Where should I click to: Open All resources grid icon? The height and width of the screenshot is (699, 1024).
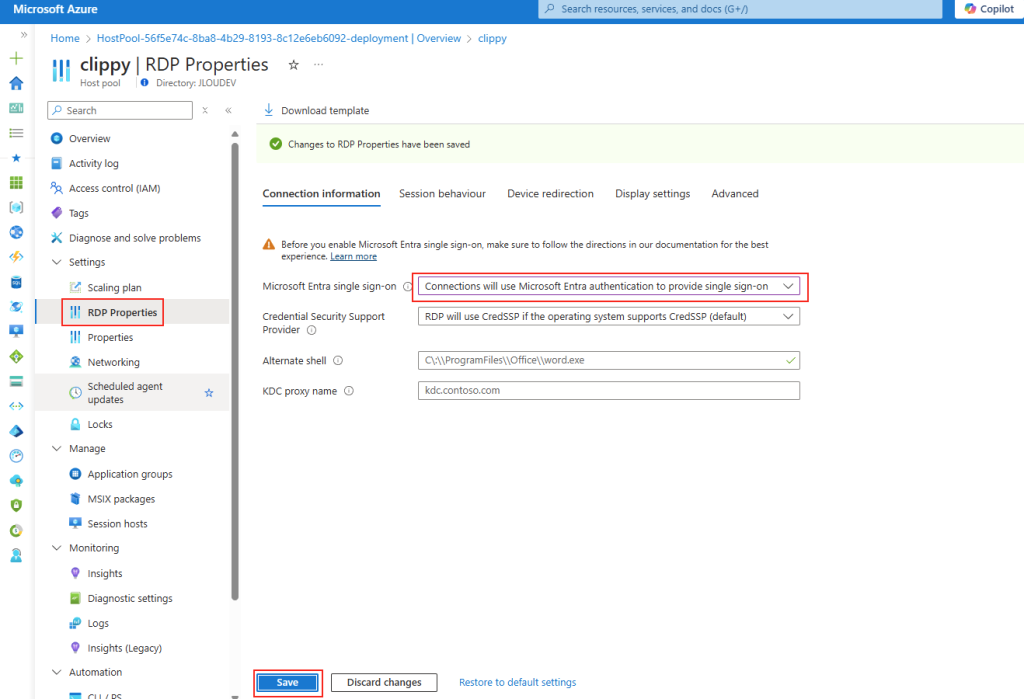(16, 182)
